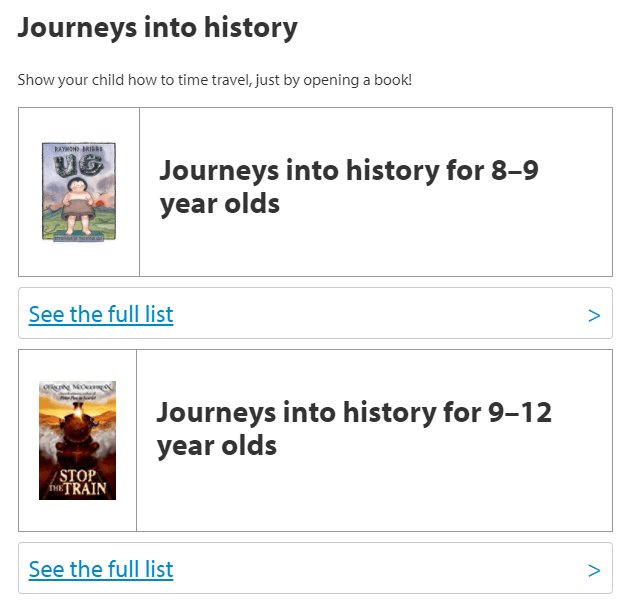This screenshot has height=614, width=626.
Task: Click the arrow icon below the 9–12 list
Action: coord(594,570)
